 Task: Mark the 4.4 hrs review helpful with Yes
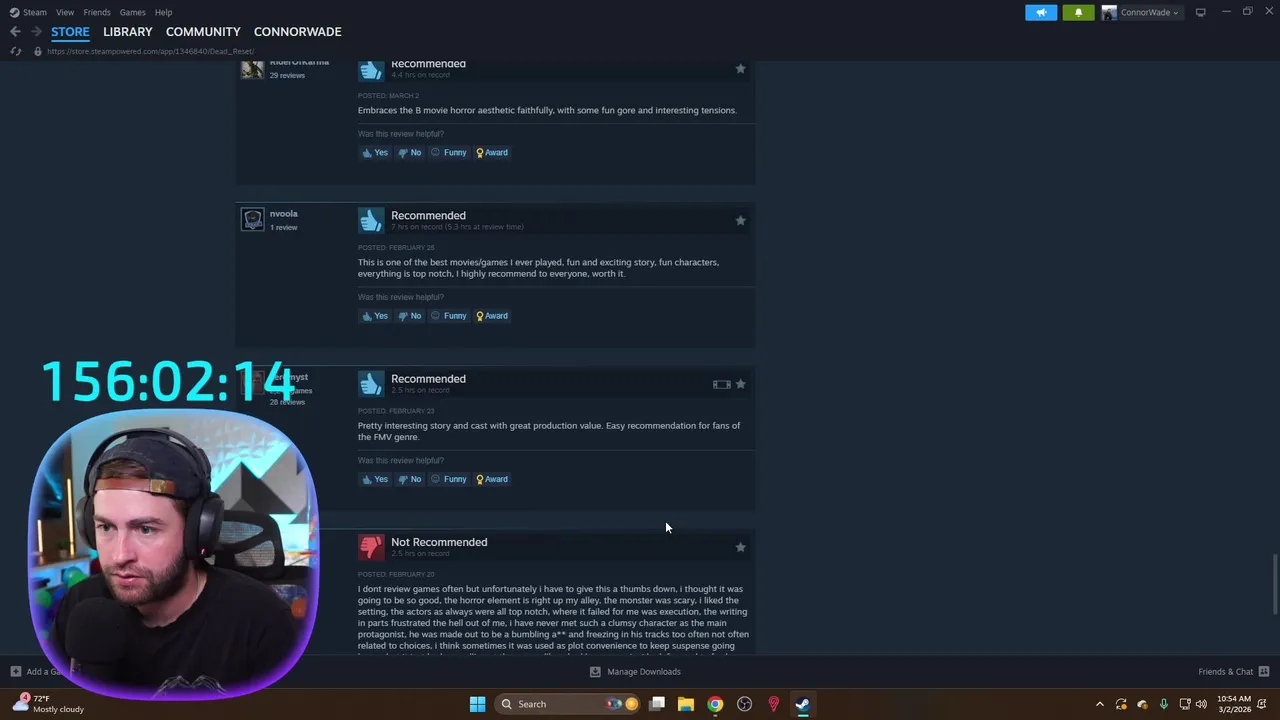375,153
